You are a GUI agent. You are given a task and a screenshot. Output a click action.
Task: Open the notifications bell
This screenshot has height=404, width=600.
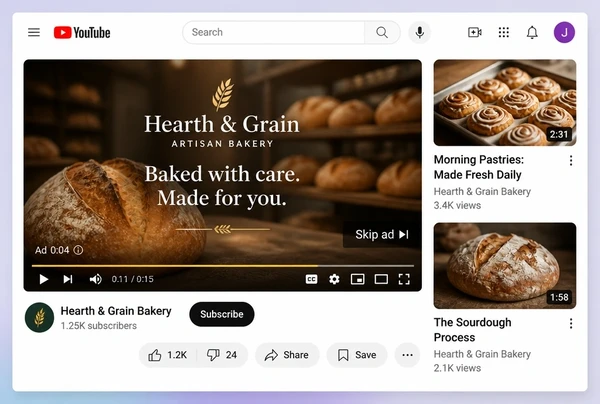(x=532, y=33)
